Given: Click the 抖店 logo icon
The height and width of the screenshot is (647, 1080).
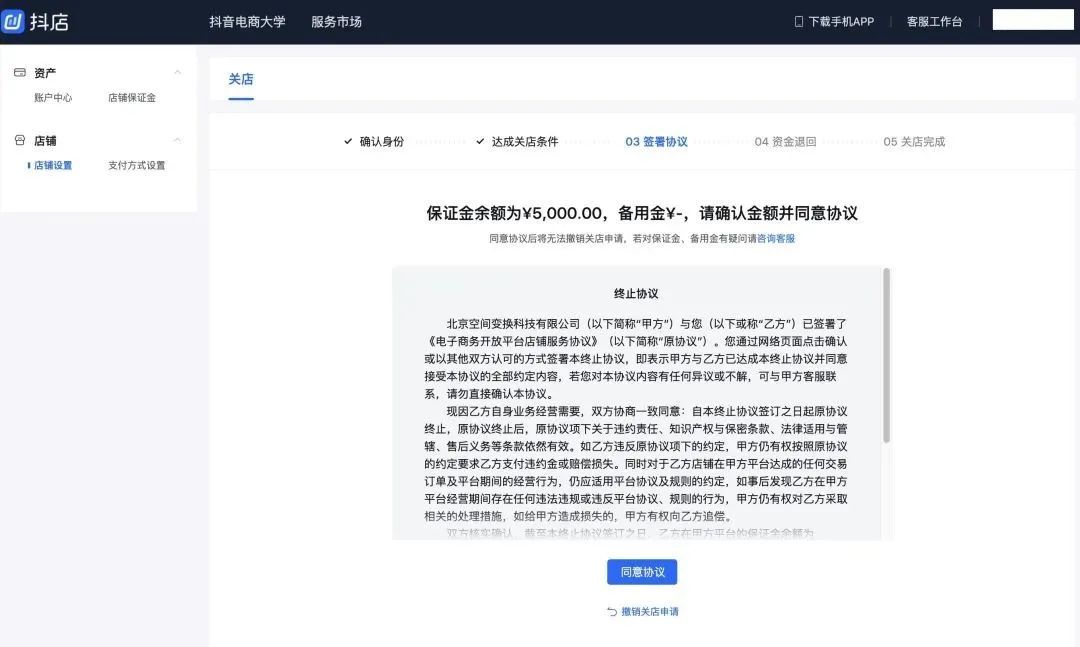Looking at the screenshot, I should 13,22.
